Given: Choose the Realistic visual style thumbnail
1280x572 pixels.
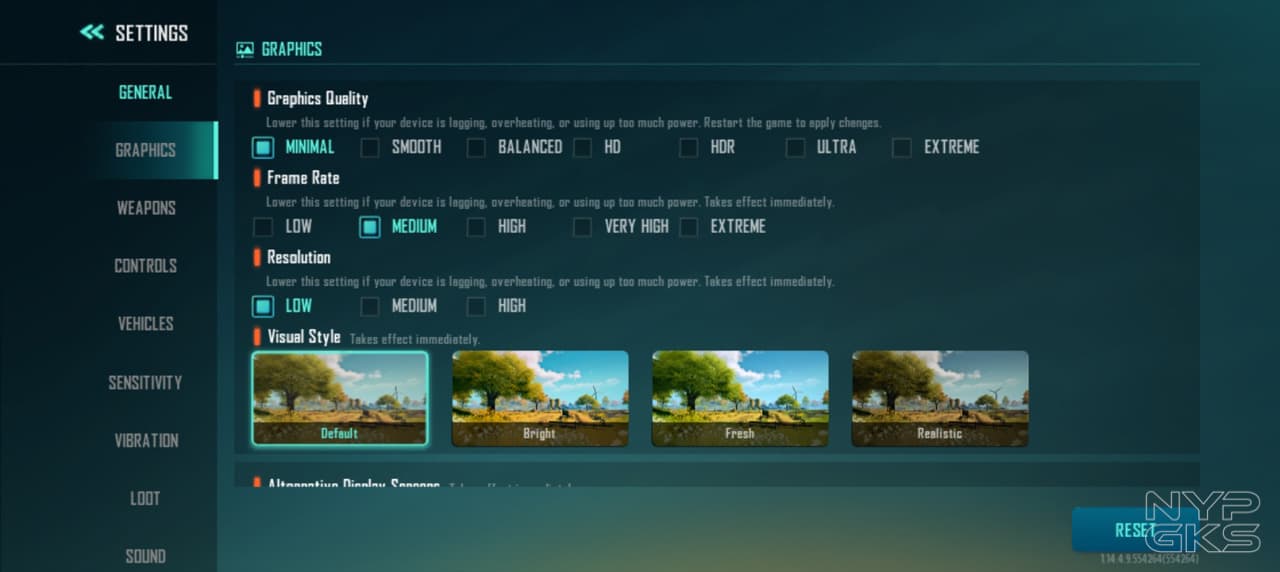Looking at the screenshot, I should pyautogui.click(x=939, y=398).
